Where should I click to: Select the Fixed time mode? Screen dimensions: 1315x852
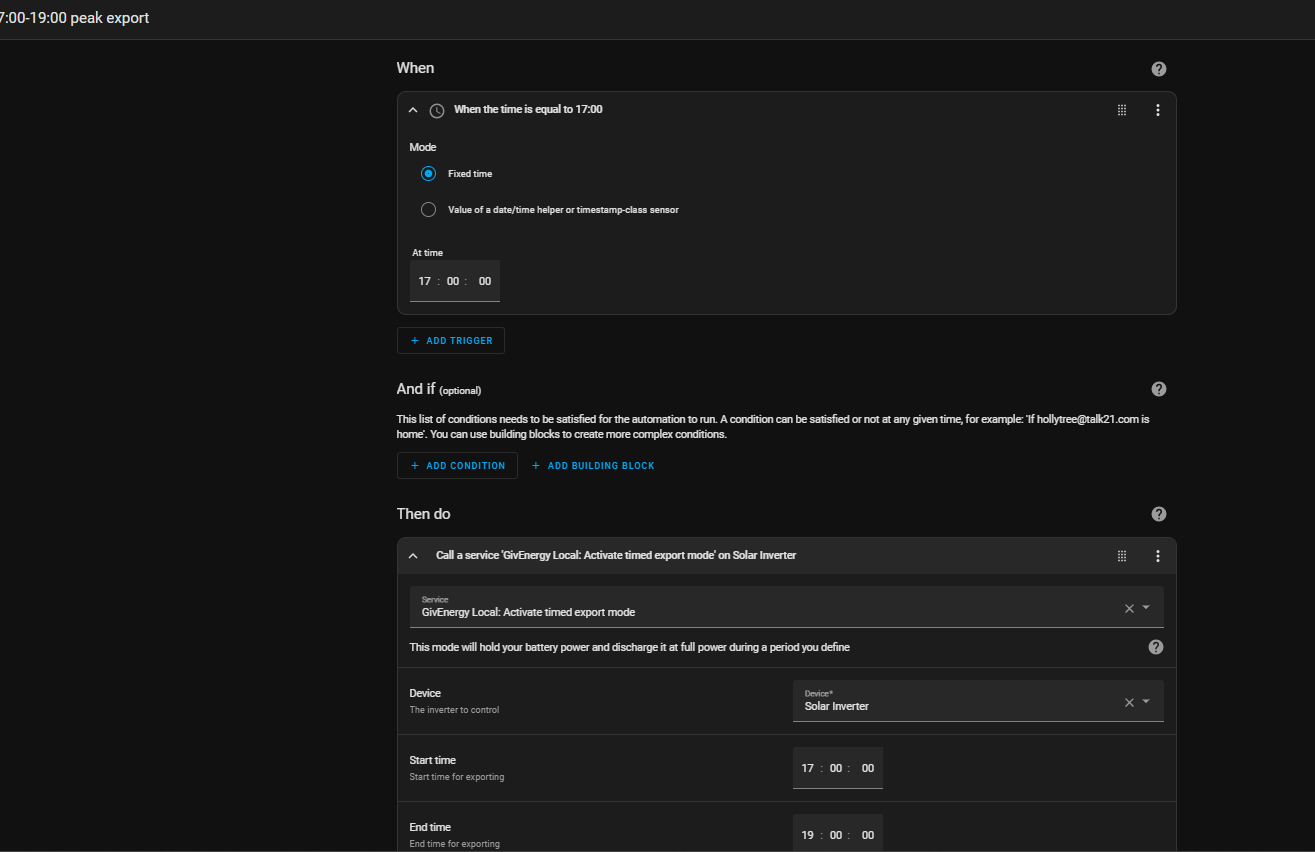click(x=429, y=173)
